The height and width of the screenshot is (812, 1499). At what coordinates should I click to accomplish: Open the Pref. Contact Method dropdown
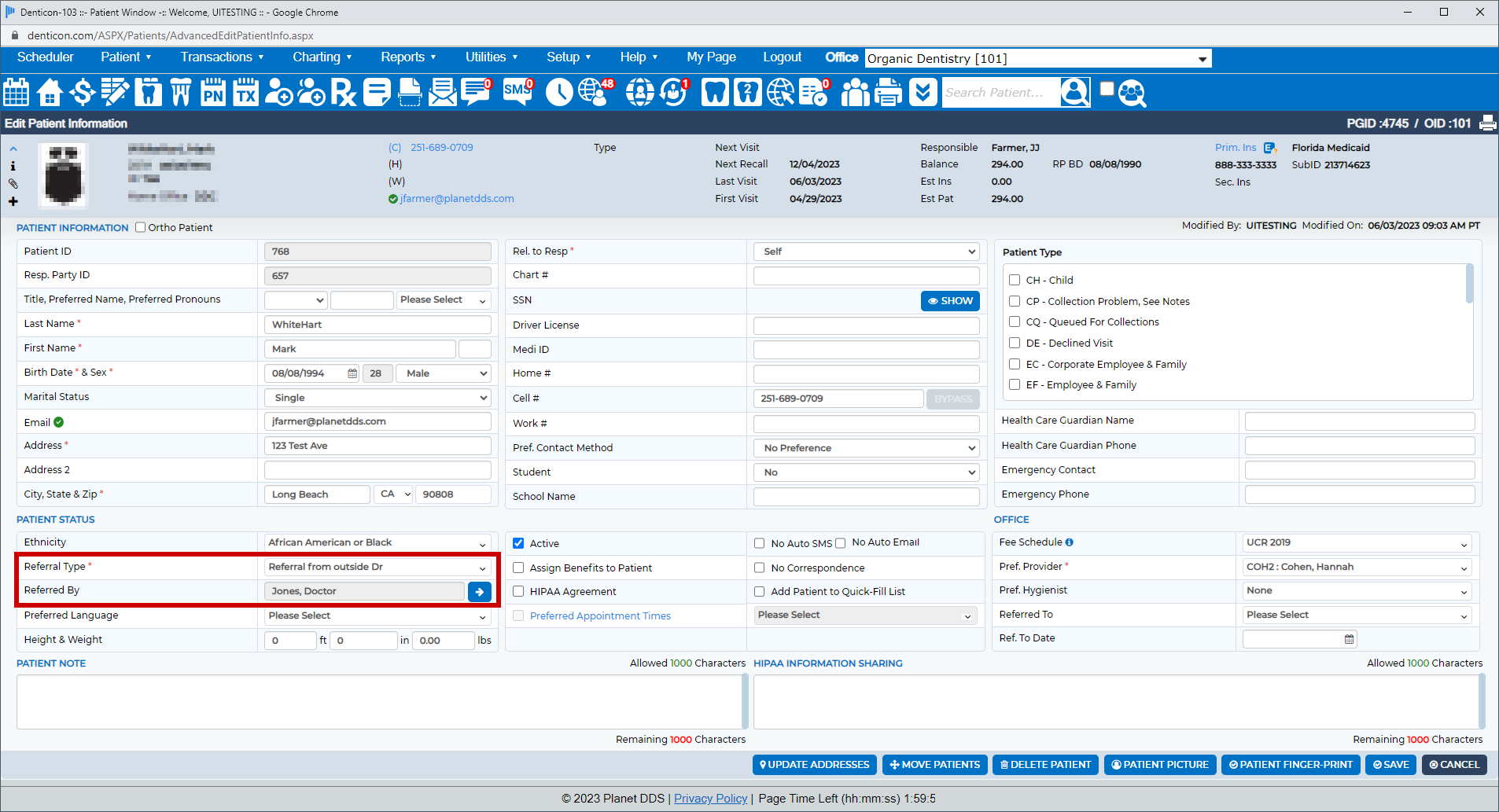(866, 448)
